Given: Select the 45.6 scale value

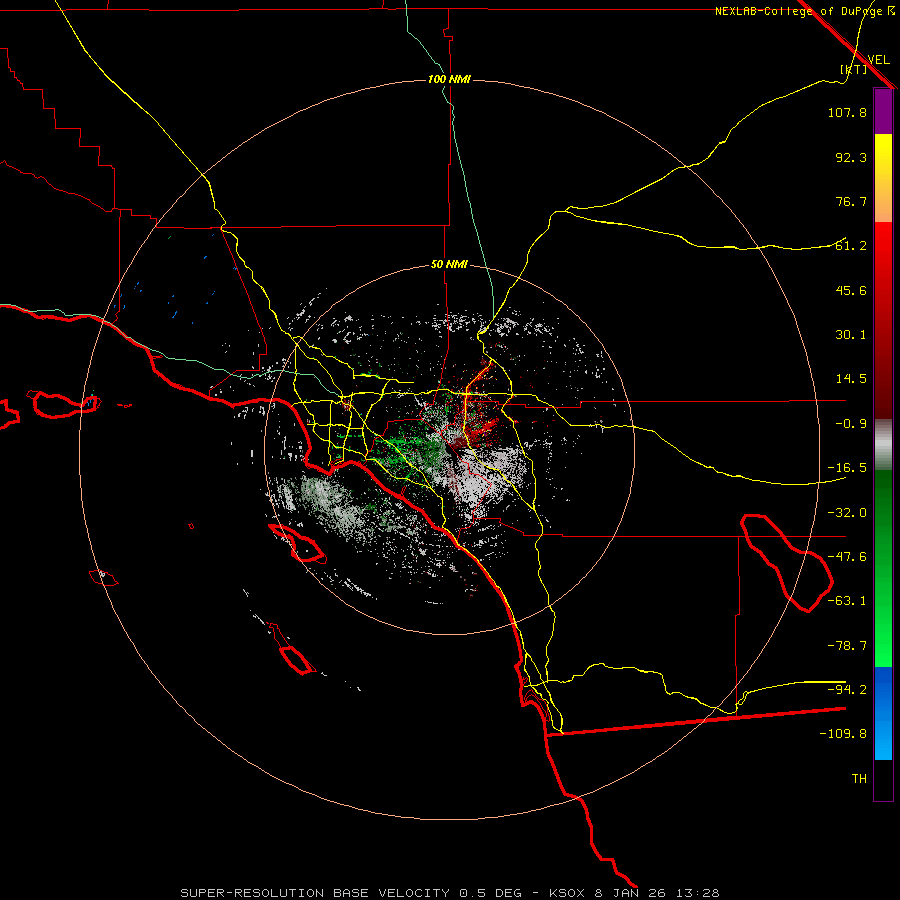Looking at the screenshot, I should pos(851,290).
